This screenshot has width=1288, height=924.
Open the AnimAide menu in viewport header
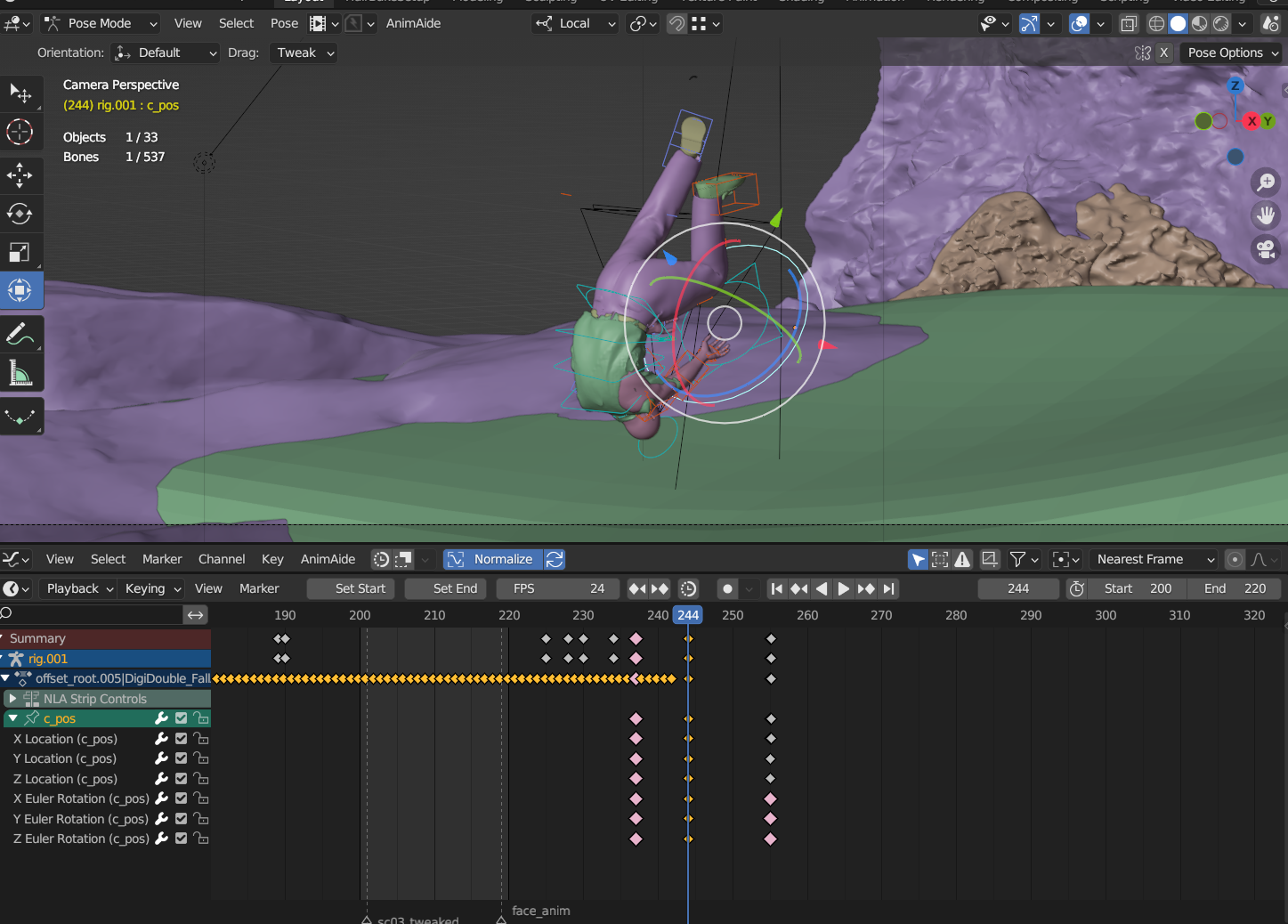coord(413,23)
